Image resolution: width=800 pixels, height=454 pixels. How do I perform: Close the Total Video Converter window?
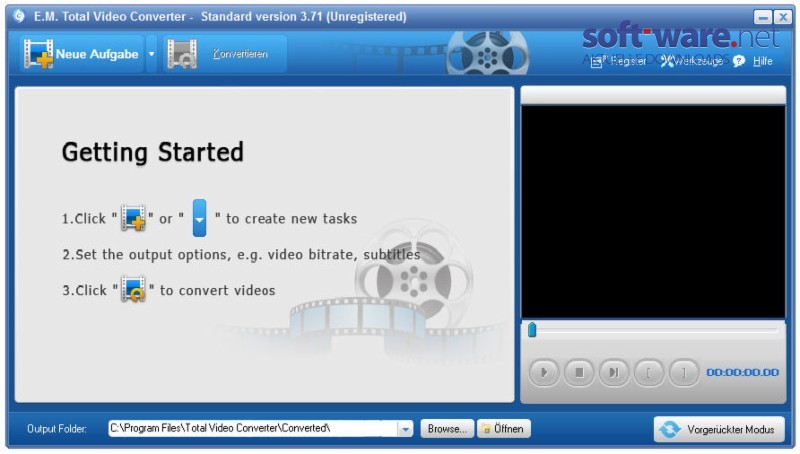click(x=783, y=17)
